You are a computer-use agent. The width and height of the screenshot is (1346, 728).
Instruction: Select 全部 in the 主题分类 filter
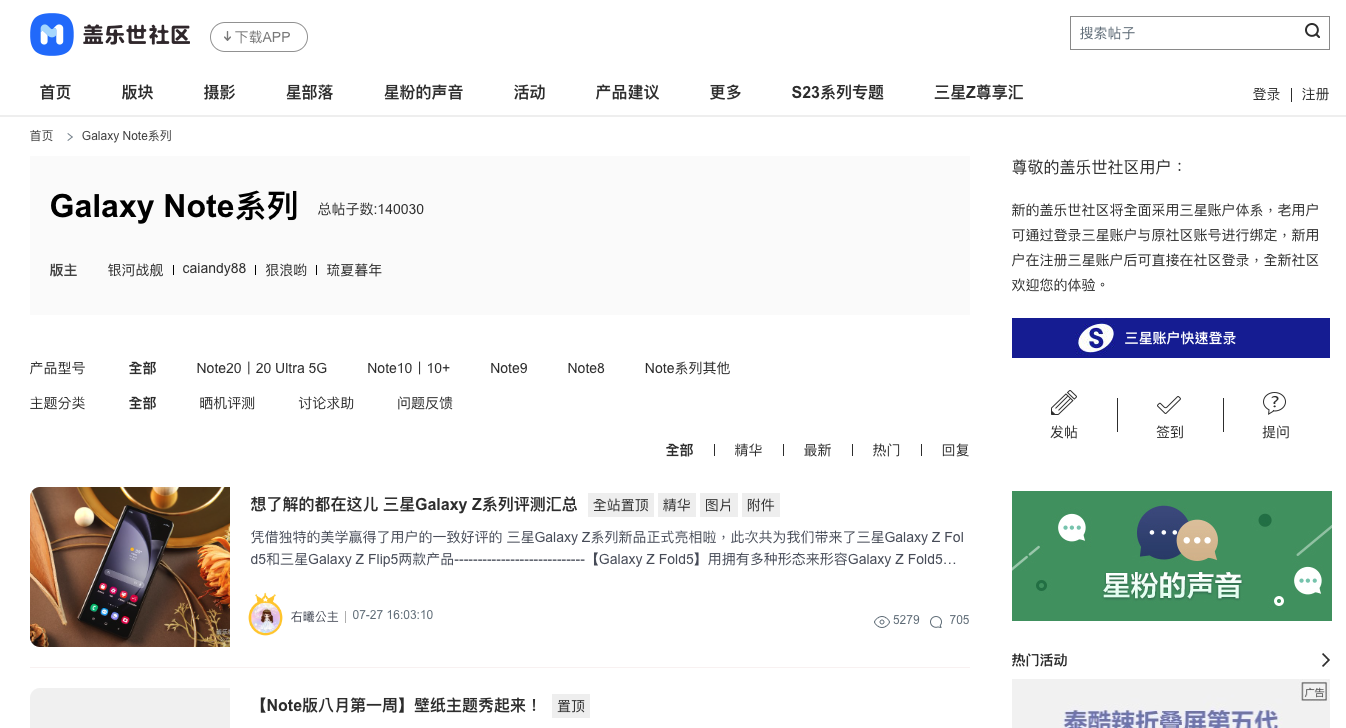point(143,403)
